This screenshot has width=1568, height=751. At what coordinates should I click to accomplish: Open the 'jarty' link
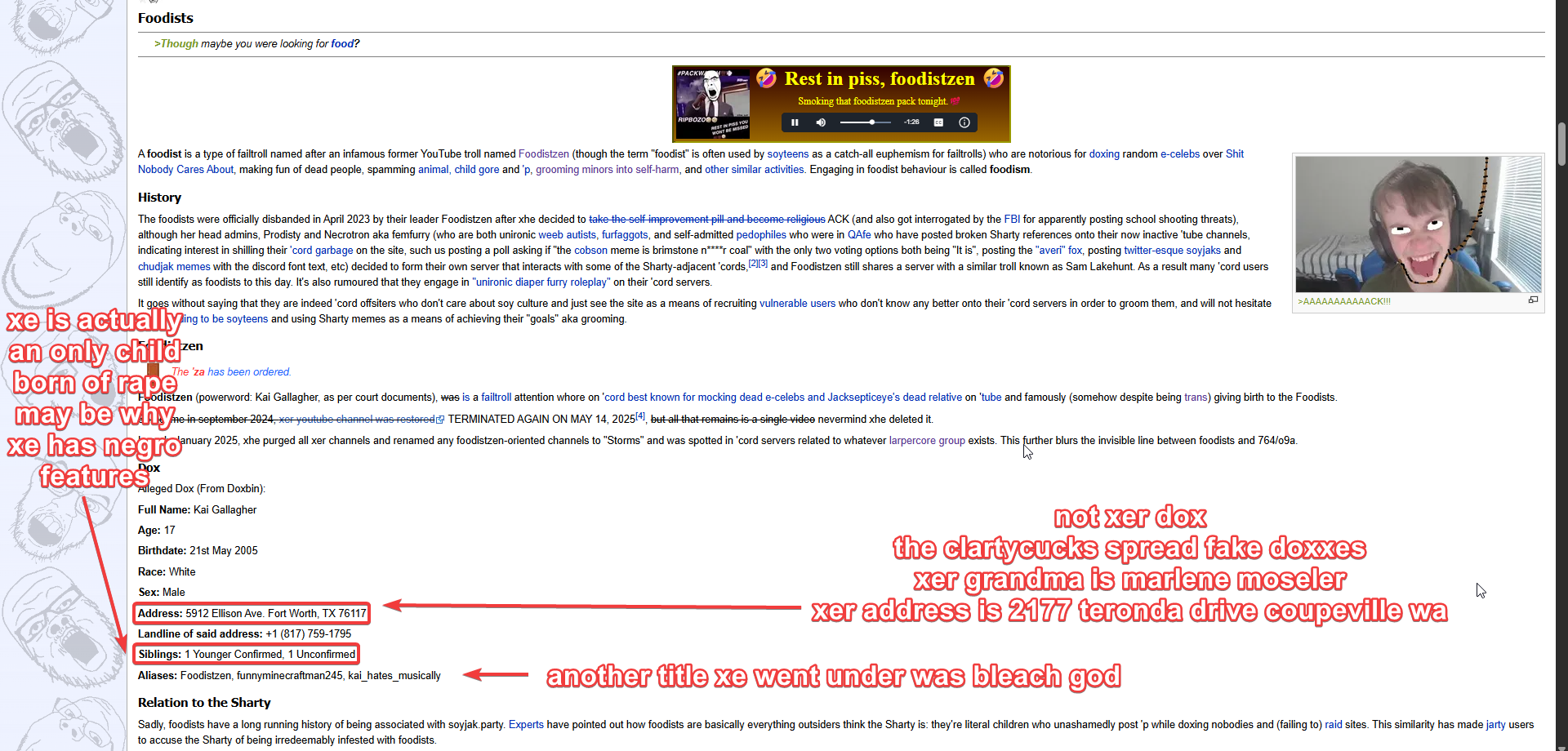coord(1496,725)
